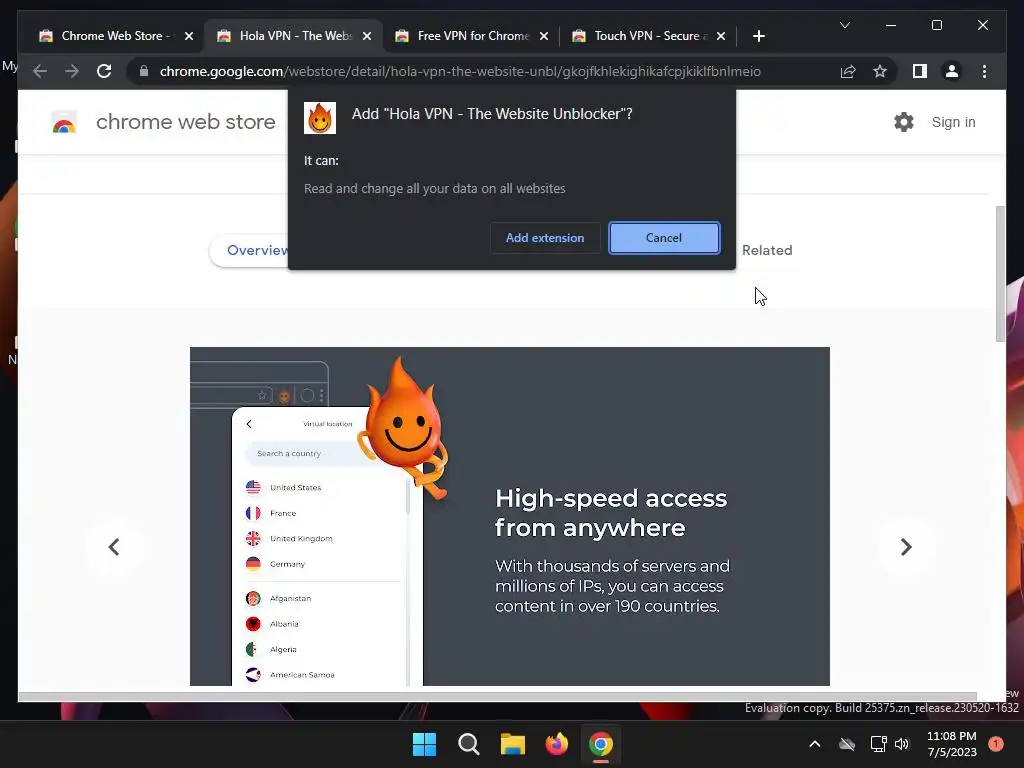Show previous screenshot in carousel

[x=114, y=547]
